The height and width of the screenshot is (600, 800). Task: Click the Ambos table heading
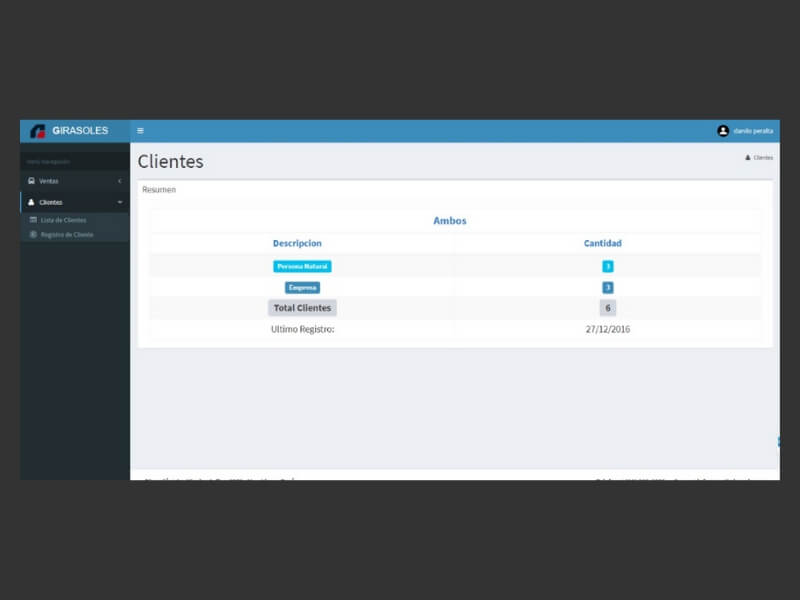pos(449,221)
